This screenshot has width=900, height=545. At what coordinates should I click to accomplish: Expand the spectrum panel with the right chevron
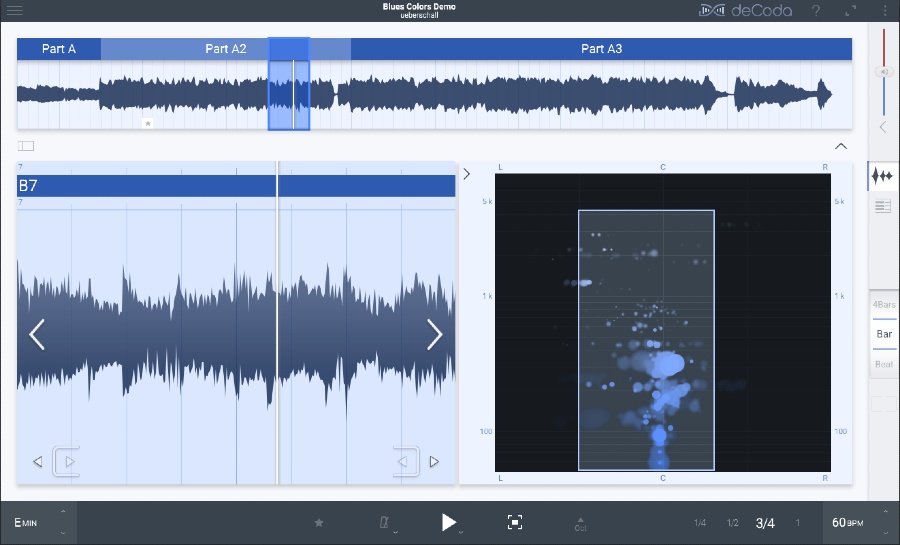pyautogui.click(x=467, y=174)
